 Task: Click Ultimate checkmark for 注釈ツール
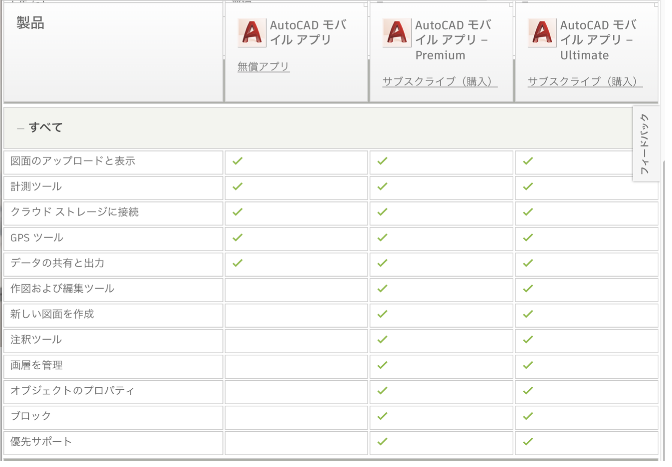click(528, 340)
